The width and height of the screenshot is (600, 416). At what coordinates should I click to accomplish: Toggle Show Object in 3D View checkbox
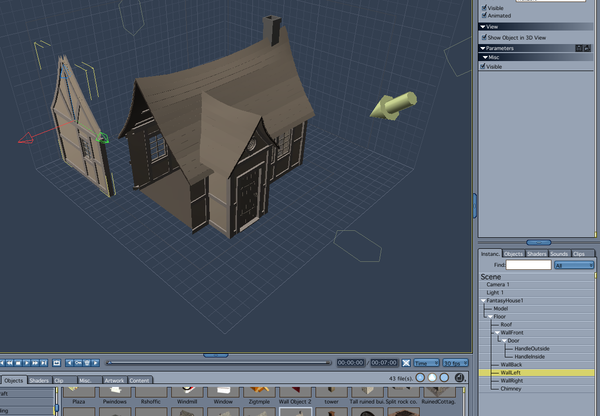pos(484,37)
